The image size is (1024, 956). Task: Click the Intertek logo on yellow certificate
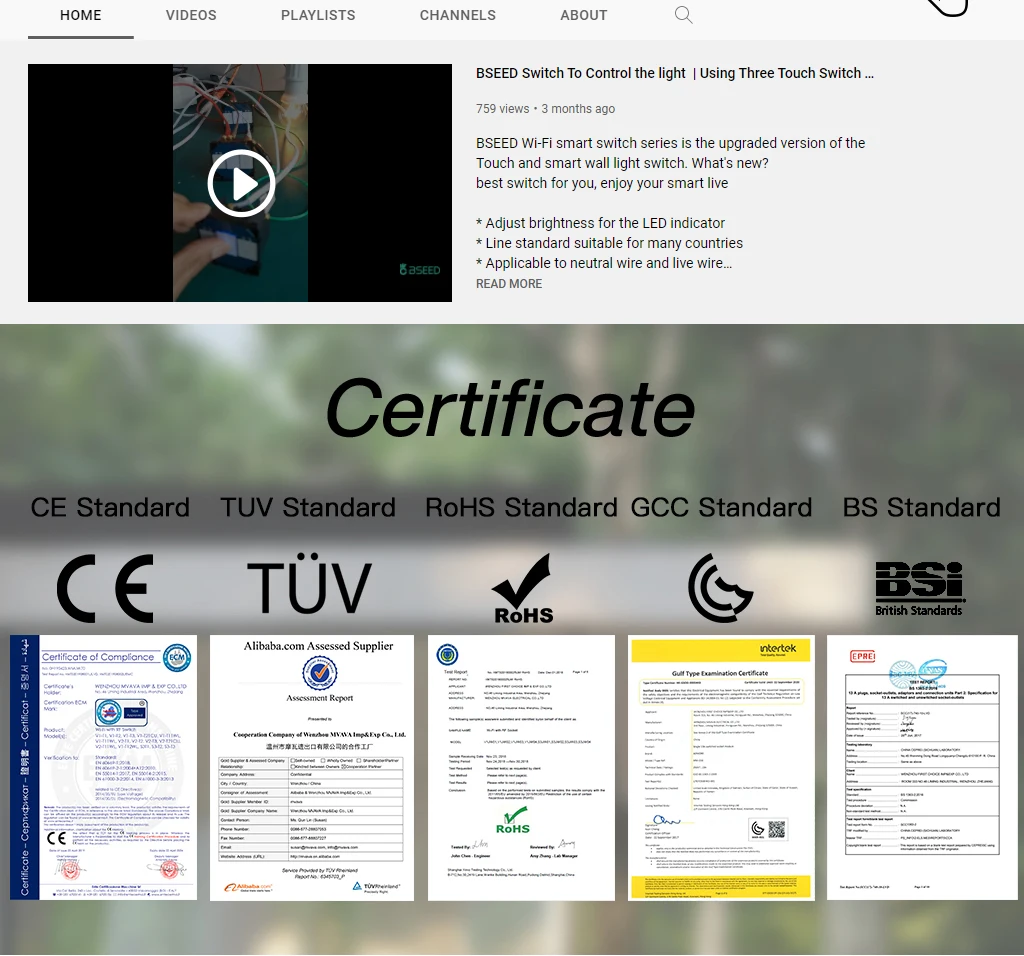click(778, 648)
